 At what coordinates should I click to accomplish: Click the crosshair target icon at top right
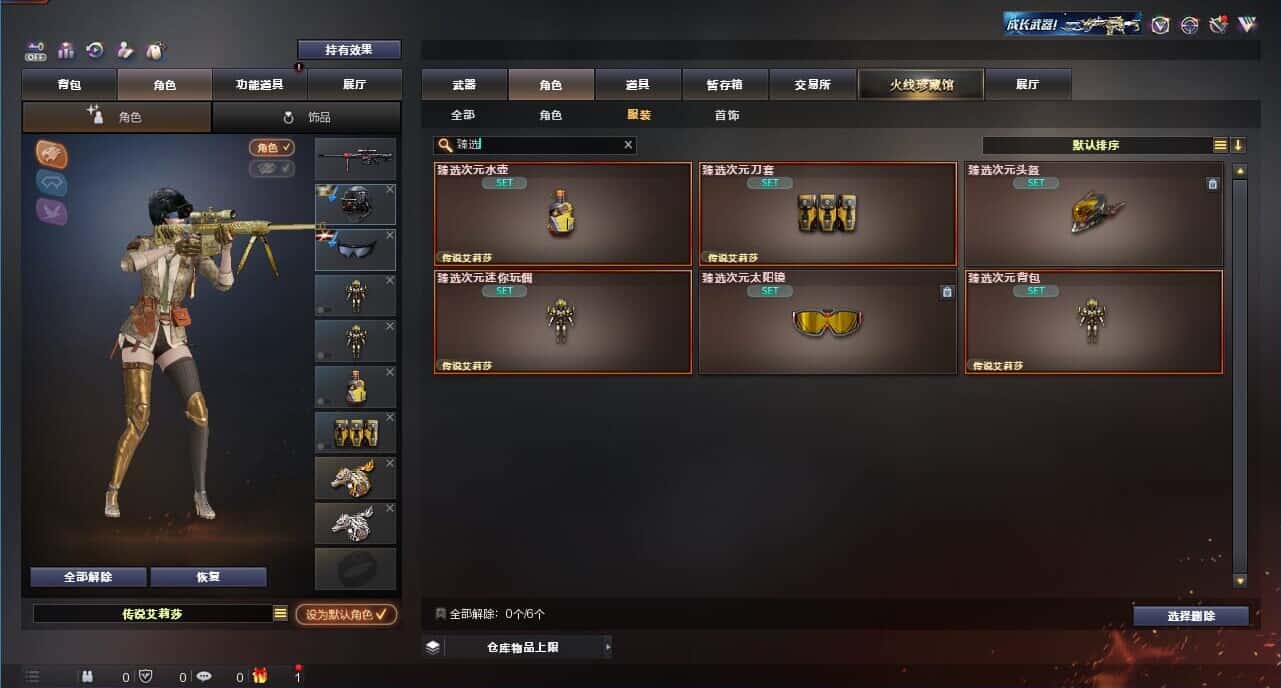(1189, 25)
